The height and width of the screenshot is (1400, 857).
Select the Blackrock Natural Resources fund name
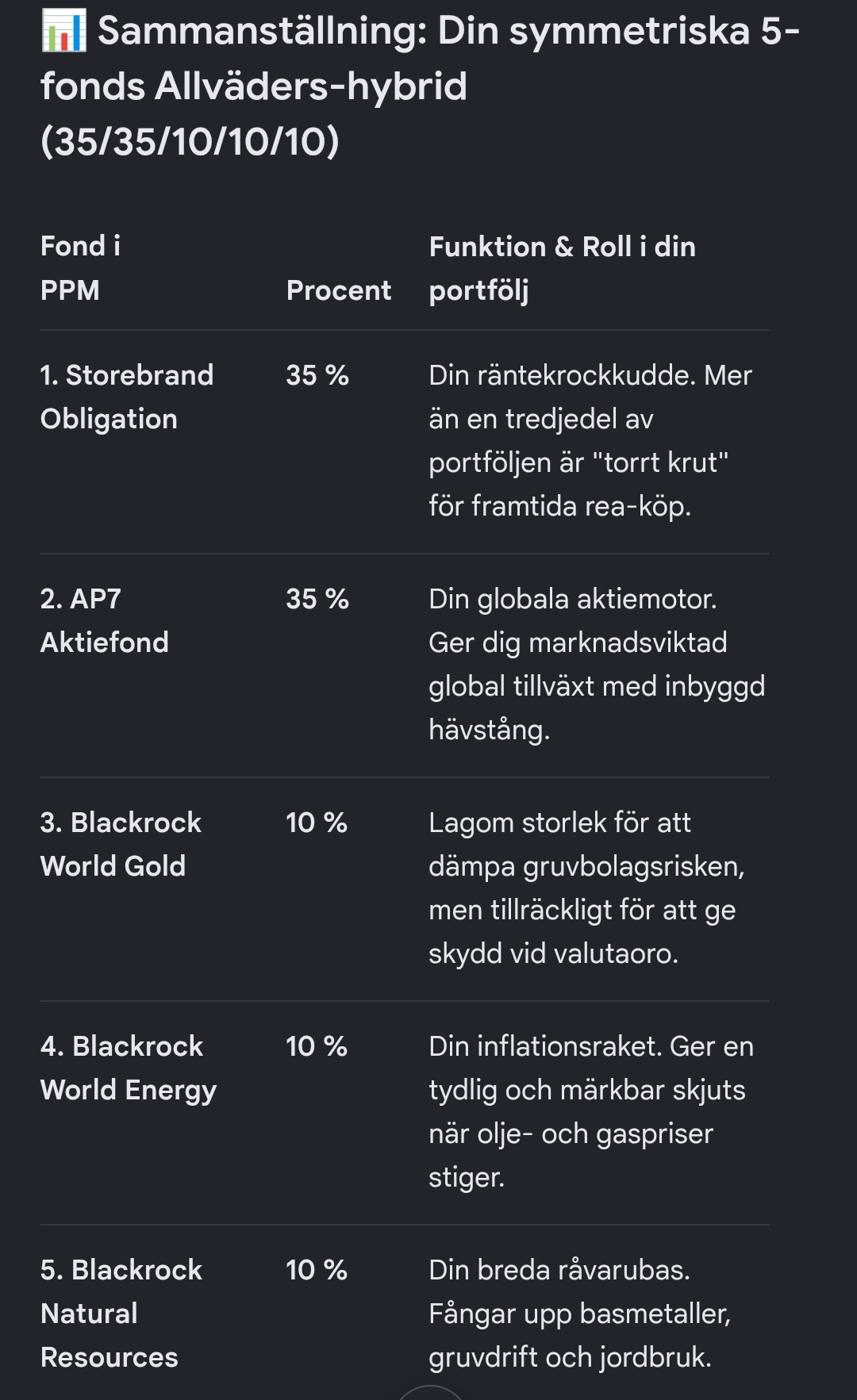121,1314
